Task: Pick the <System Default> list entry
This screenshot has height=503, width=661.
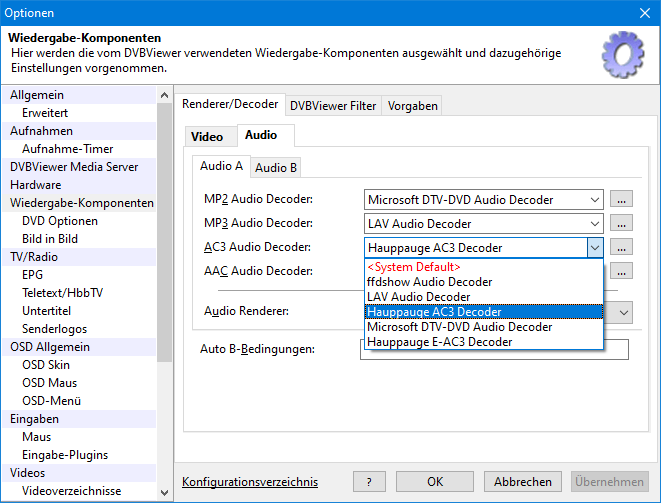Action: [x=413, y=267]
